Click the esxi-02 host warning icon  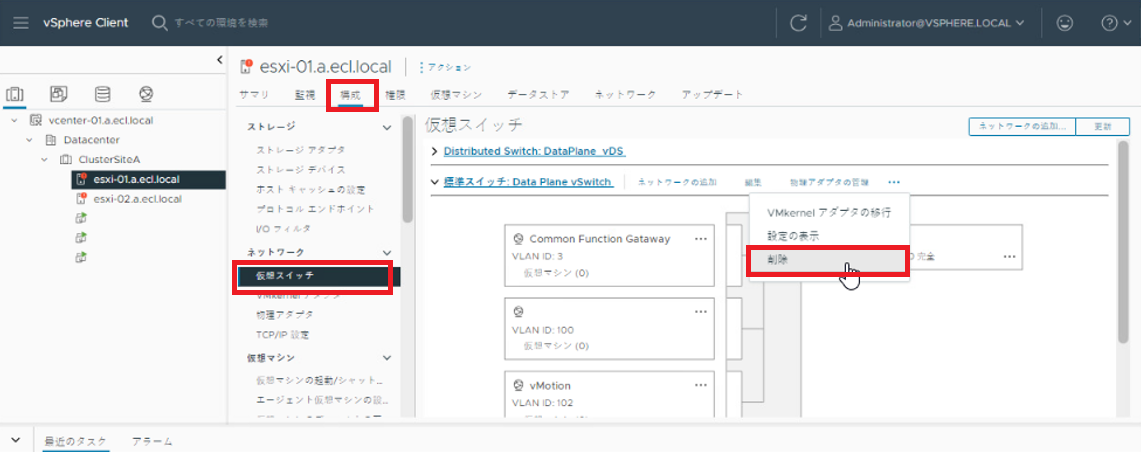[x=82, y=199]
